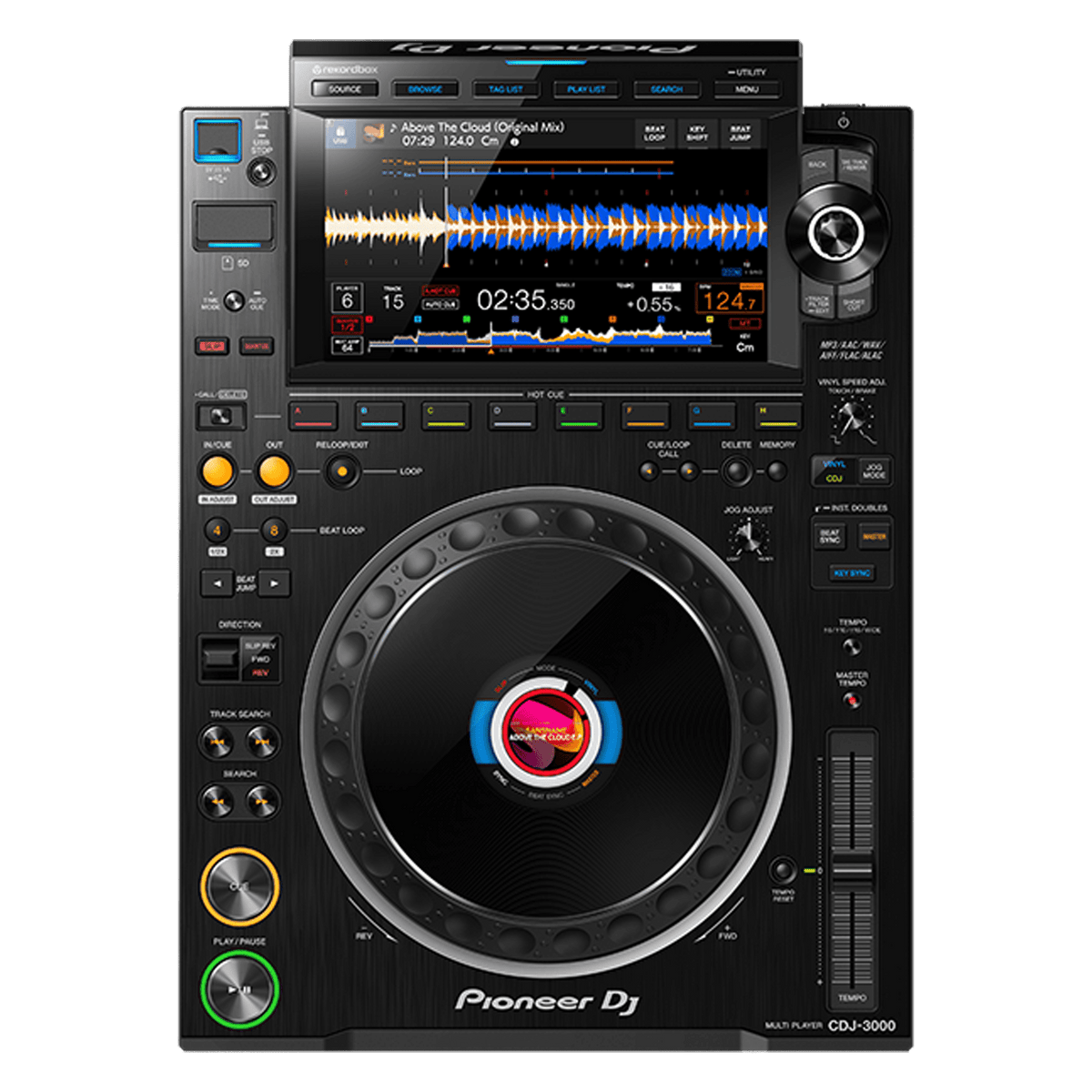Touch the jog wheel center display

(x=546, y=731)
